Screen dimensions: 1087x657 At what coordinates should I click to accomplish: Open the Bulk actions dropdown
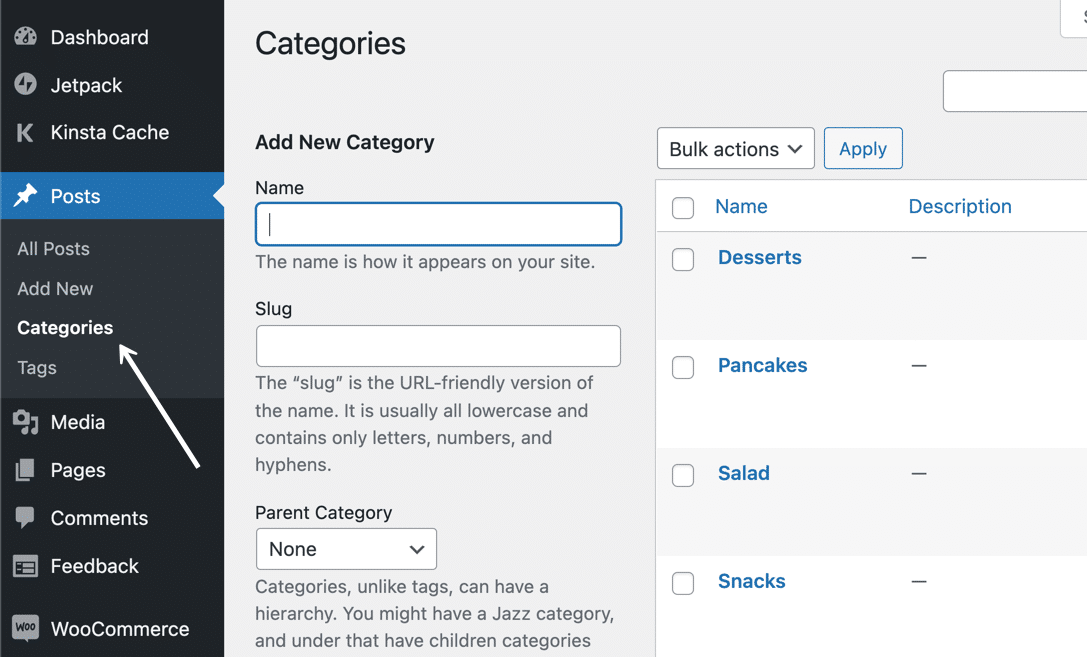735,148
